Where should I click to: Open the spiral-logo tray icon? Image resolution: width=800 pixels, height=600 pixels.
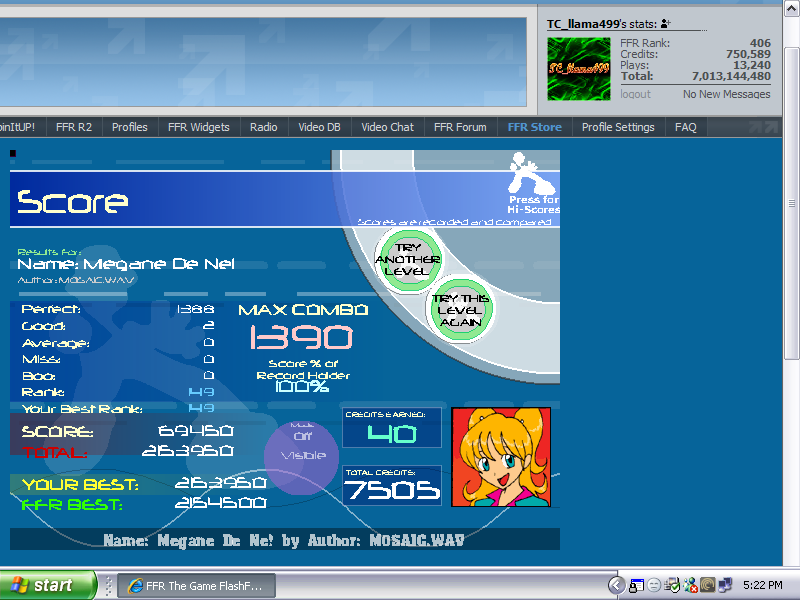708,585
